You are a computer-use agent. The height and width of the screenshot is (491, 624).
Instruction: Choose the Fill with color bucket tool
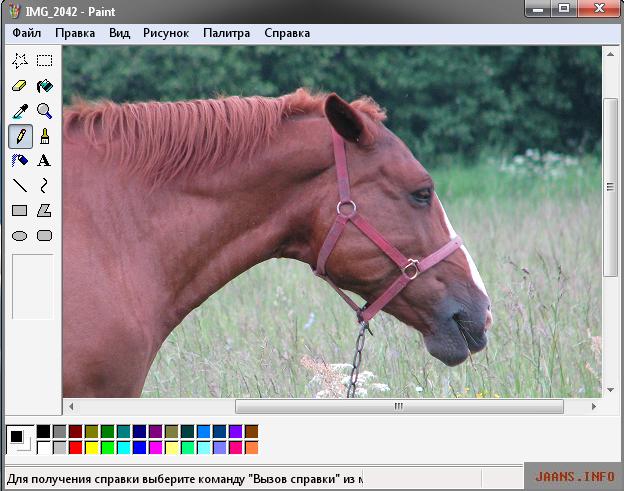[44, 86]
